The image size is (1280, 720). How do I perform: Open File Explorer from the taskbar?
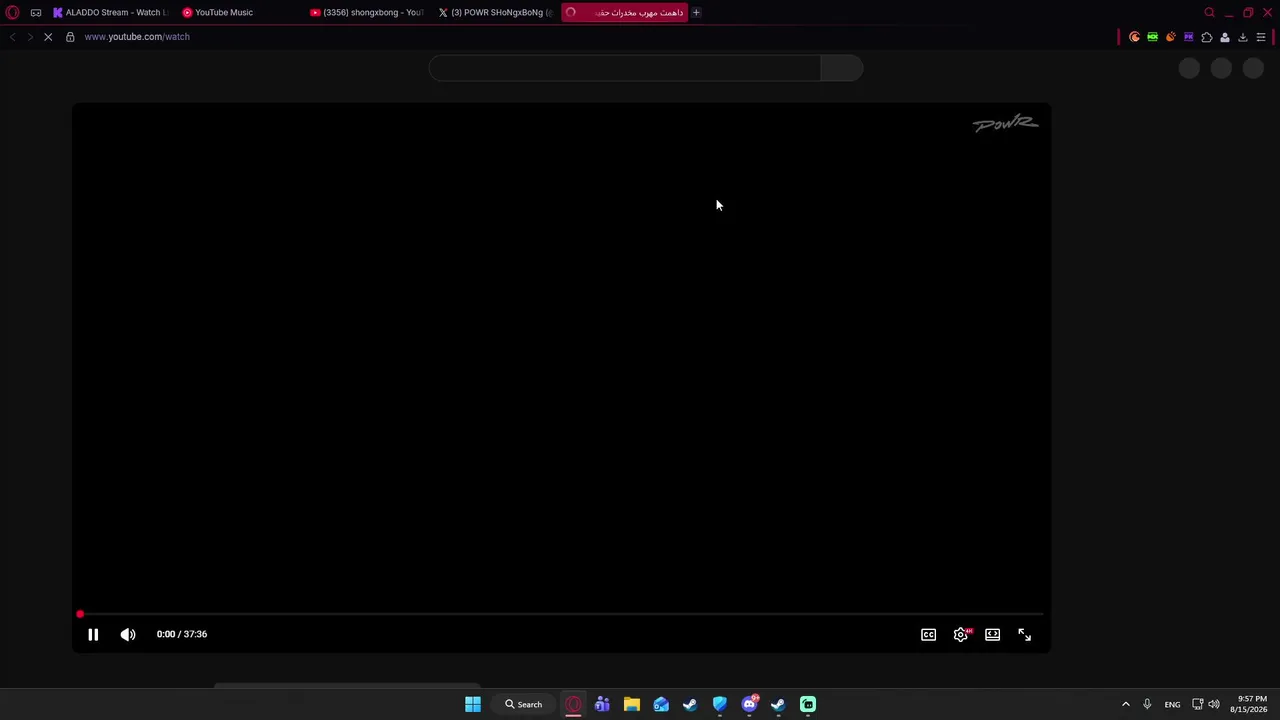(x=632, y=704)
